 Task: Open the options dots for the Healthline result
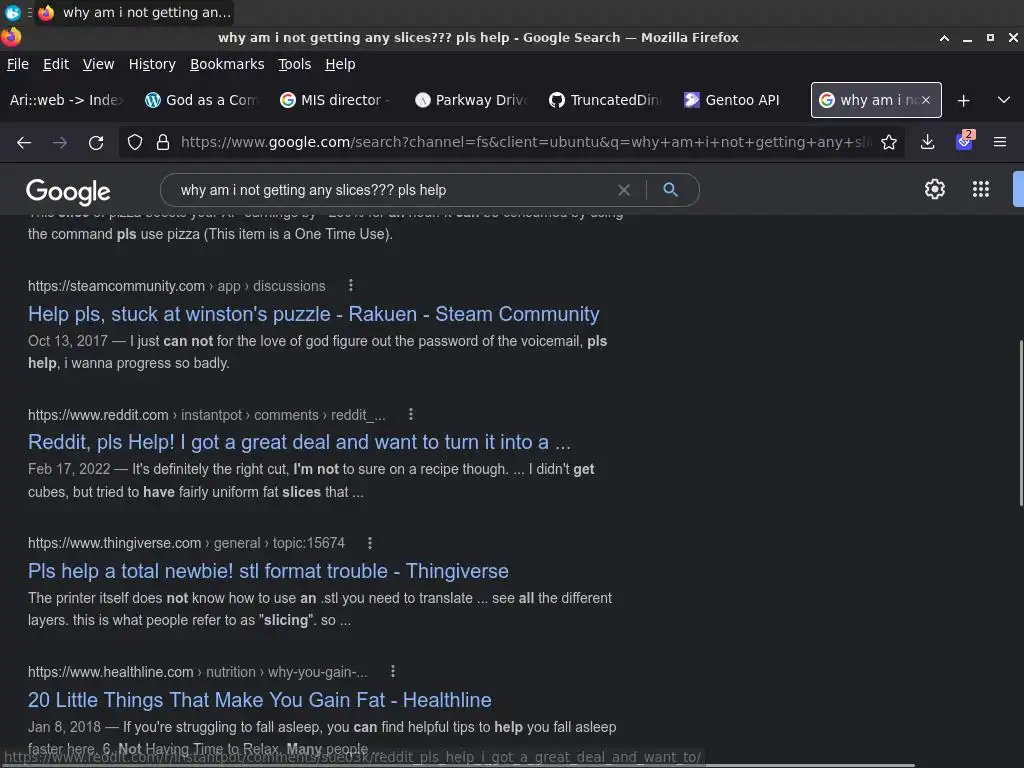pyautogui.click(x=392, y=671)
